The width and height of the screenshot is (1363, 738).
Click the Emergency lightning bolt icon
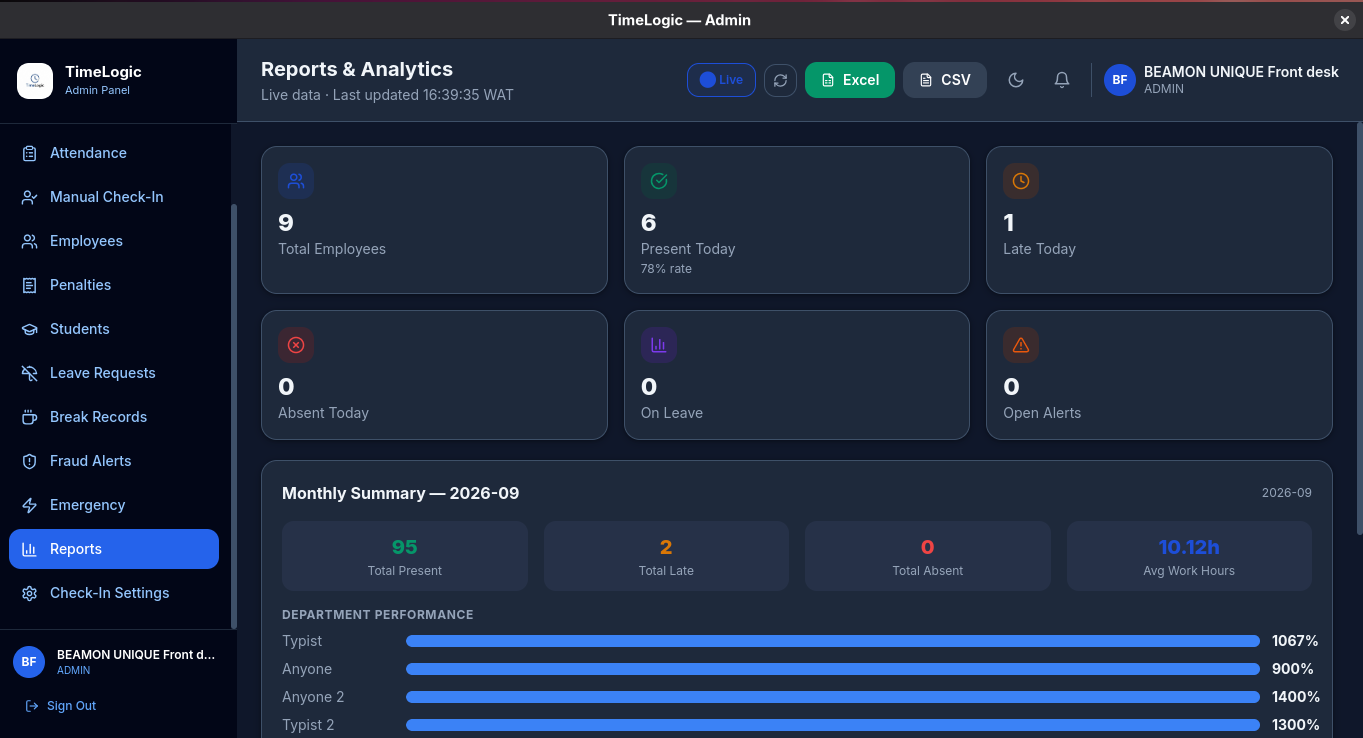30,505
